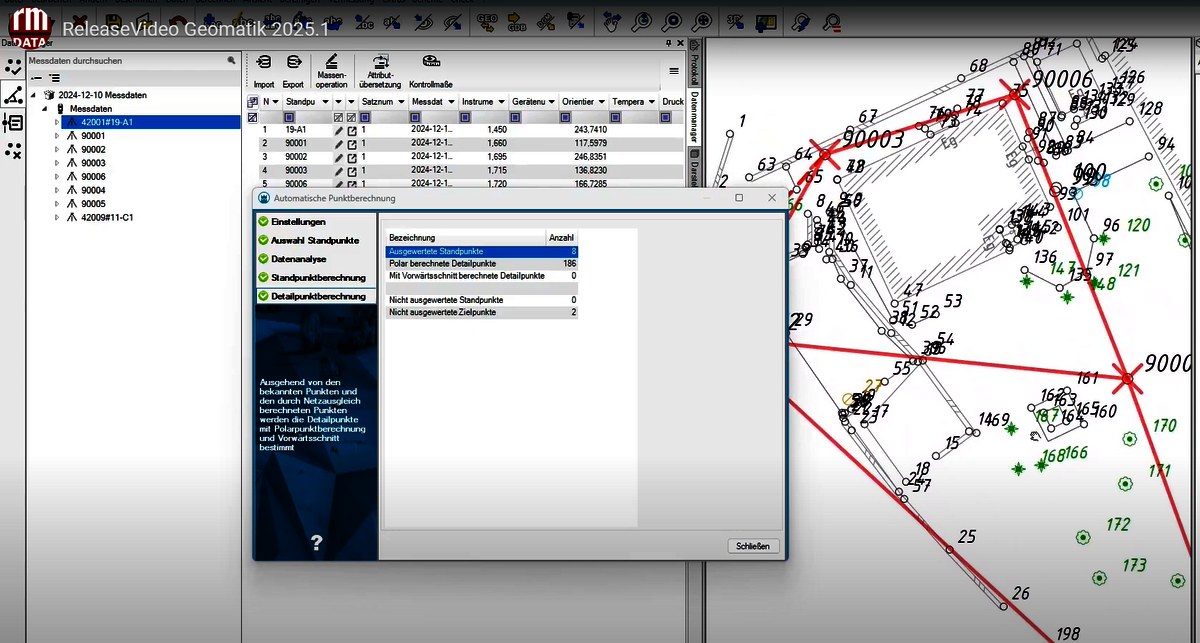Toggle filter box under Messdat column

pos(416,117)
